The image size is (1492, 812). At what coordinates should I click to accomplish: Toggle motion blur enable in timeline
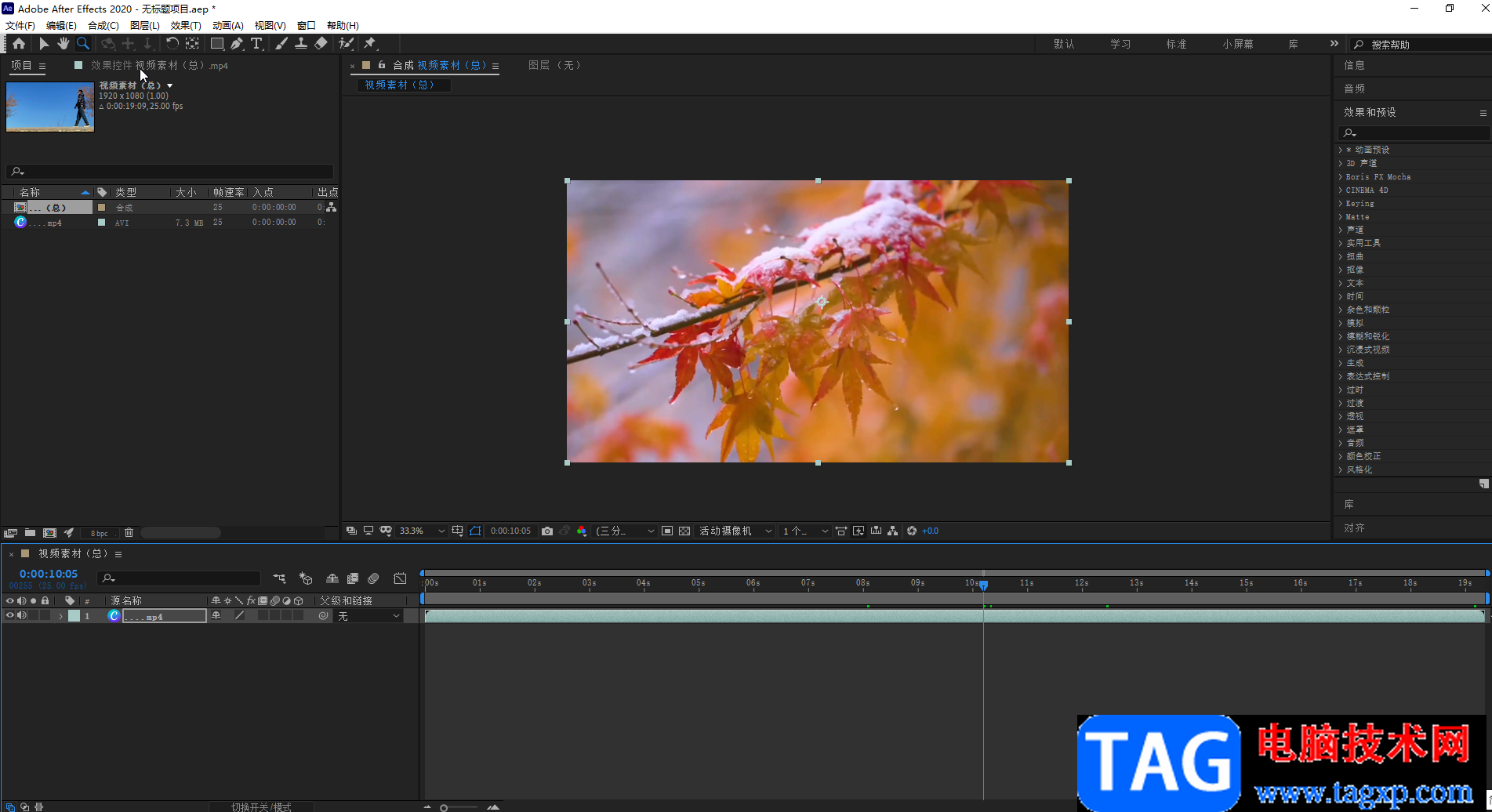[373, 578]
